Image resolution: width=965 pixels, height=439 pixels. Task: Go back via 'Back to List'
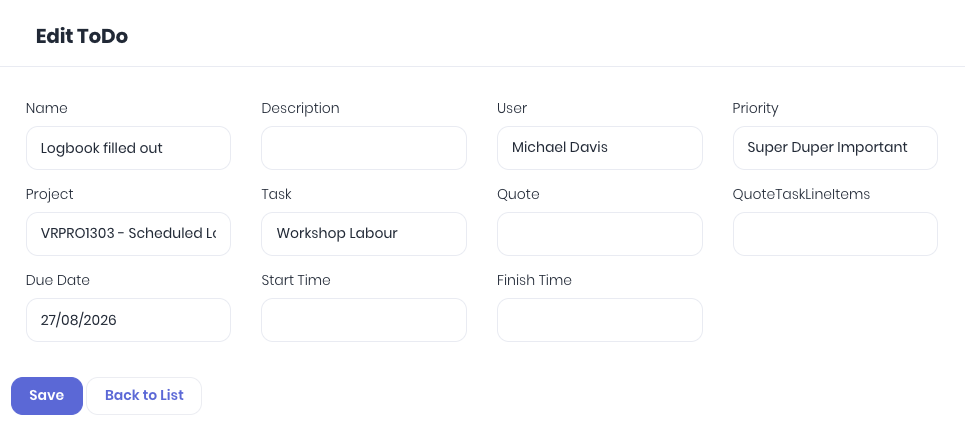click(144, 396)
